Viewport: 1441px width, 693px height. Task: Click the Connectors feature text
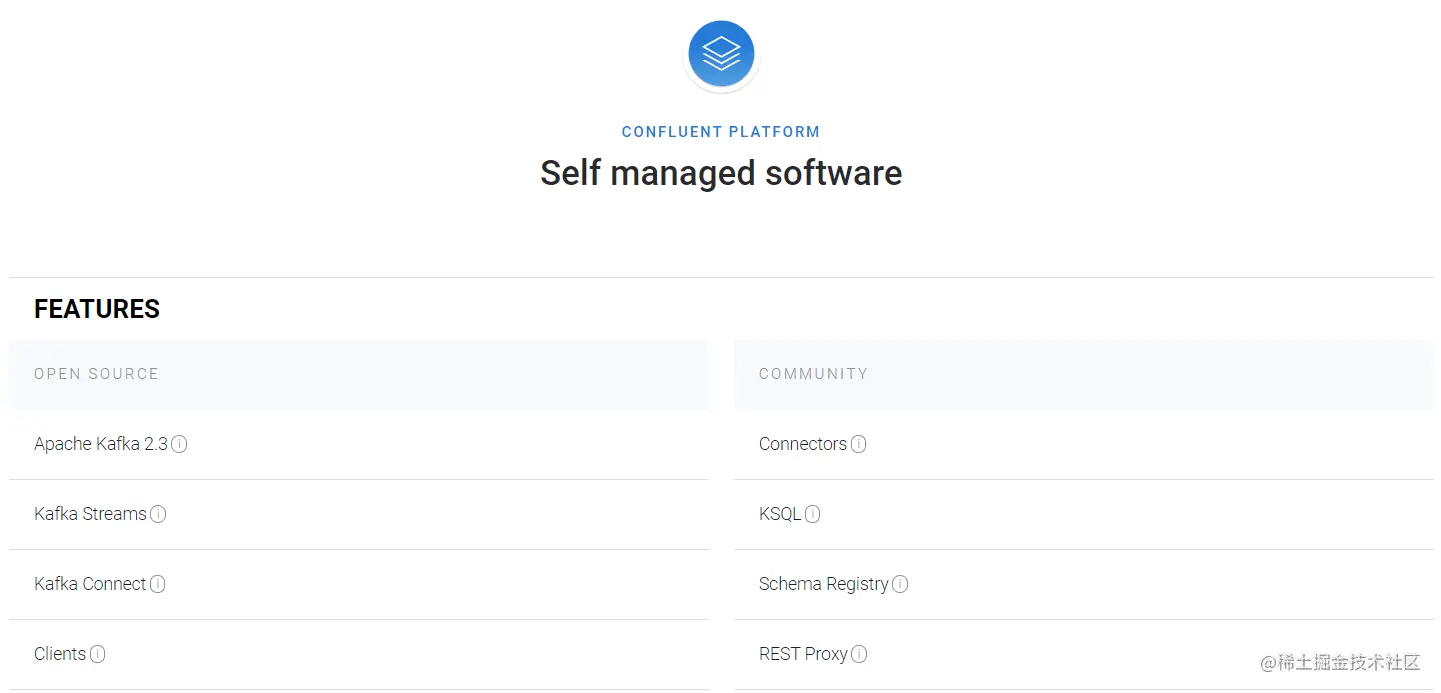803,444
